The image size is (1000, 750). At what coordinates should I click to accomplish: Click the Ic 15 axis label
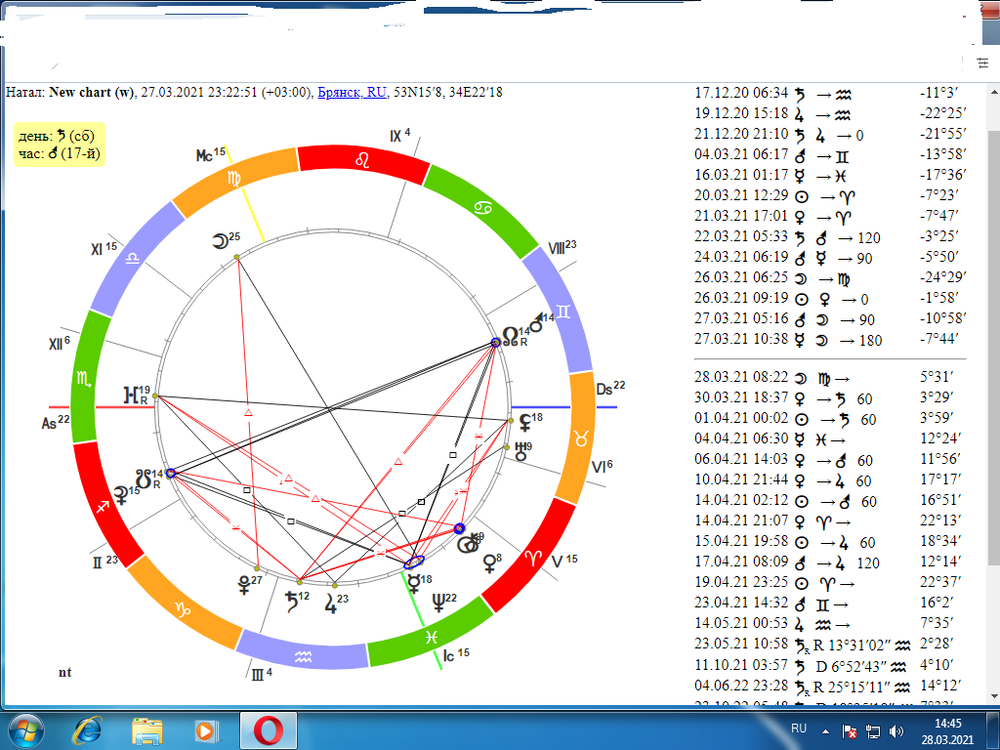(x=456, y=654)
